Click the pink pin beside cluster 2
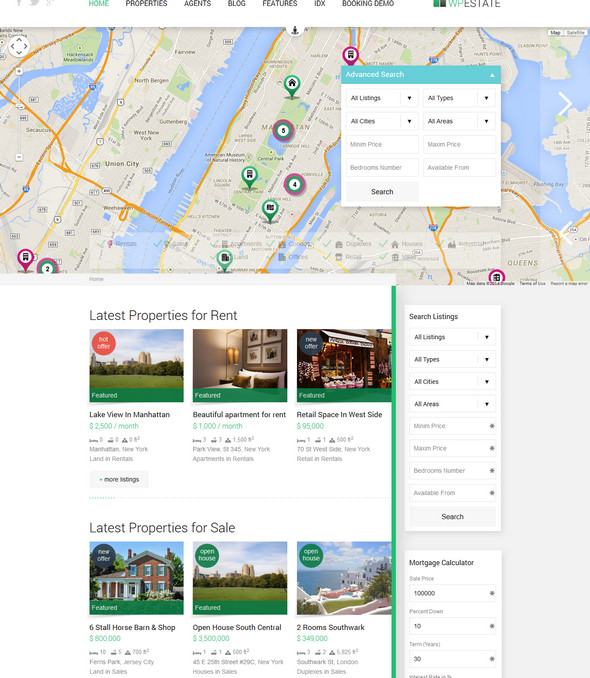Screen dimensions: 590x678 click(x=26, y=259)
